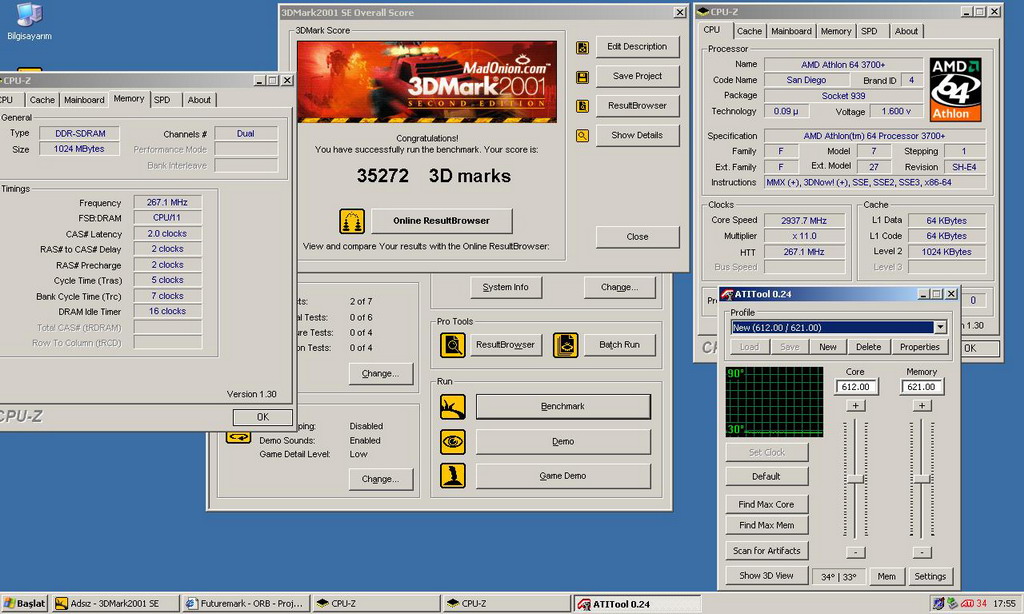Click the System Info button
The image size is (1024, 614).
pyautogui.click(x=505, y=287)
